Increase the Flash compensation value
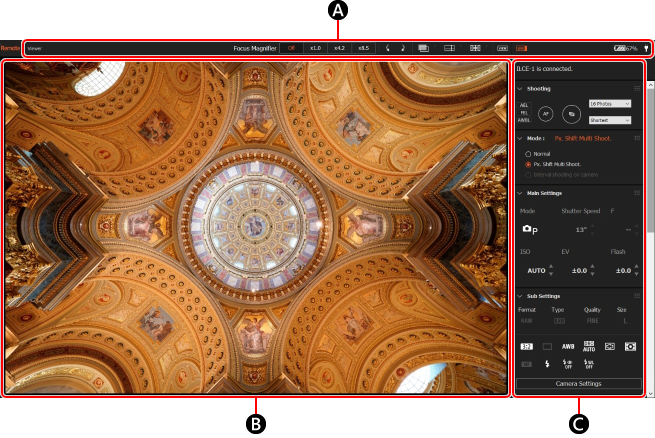 (636, 266)
